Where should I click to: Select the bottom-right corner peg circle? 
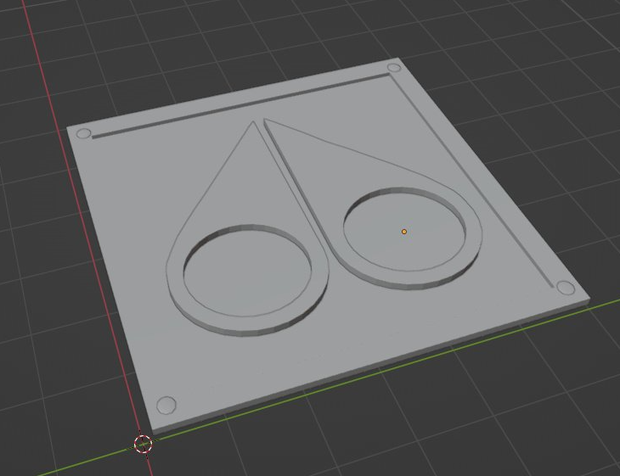565,288
